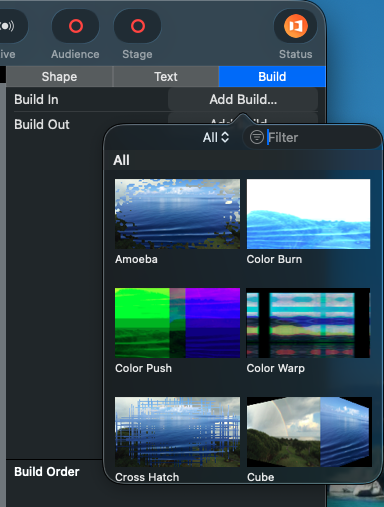Choose the Cross Hatch build thumbnail
This screenshot has width=384, height=507.
tap(177, 432)
